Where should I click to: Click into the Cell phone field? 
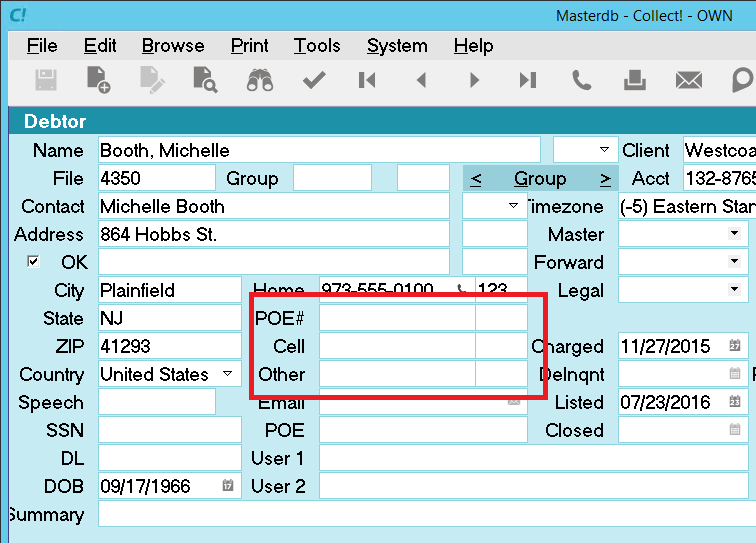coord(397,346)
